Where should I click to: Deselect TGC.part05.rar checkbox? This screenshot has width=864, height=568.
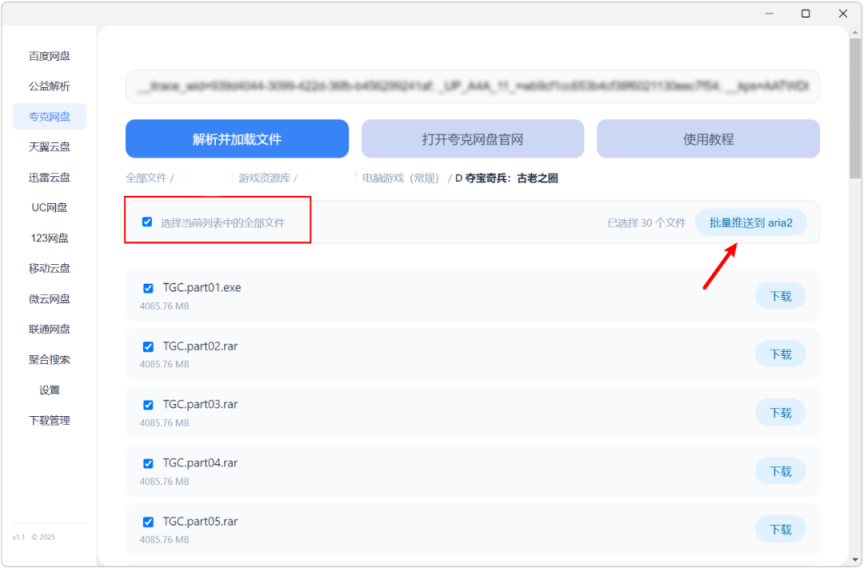(x=148, y=522)
